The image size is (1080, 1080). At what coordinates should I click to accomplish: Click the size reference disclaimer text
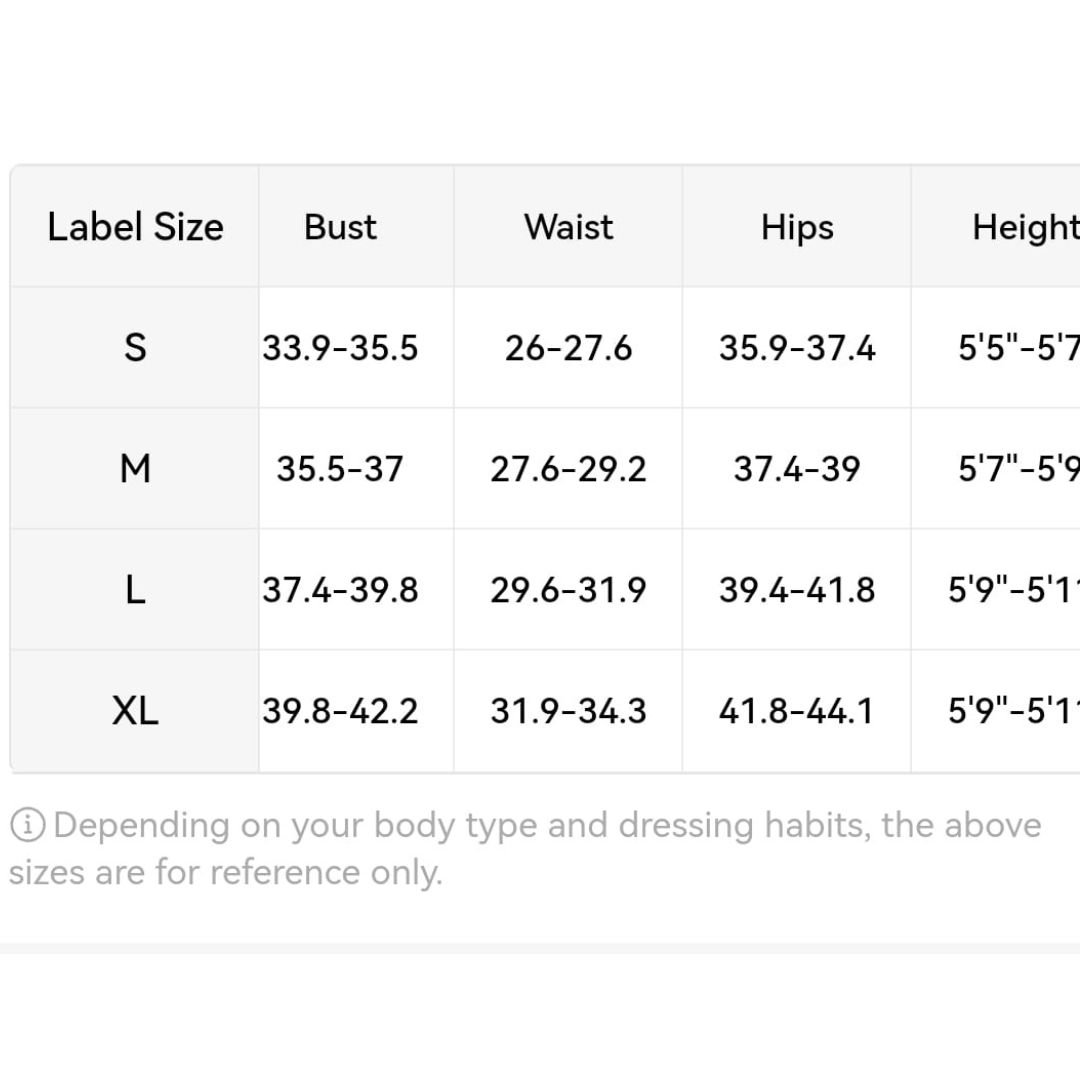click(x=525, y=849)
